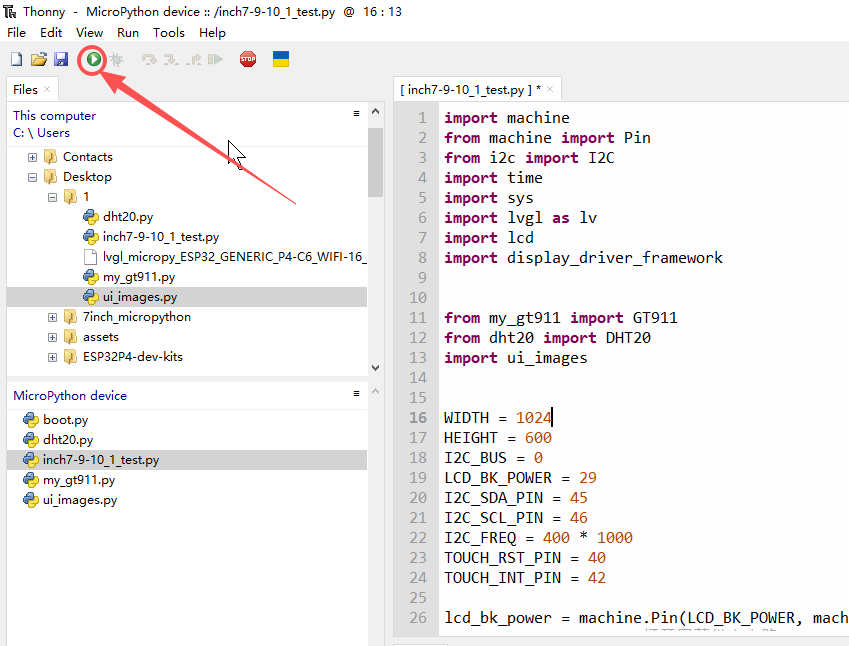Open the File menu

coord(16,33)
